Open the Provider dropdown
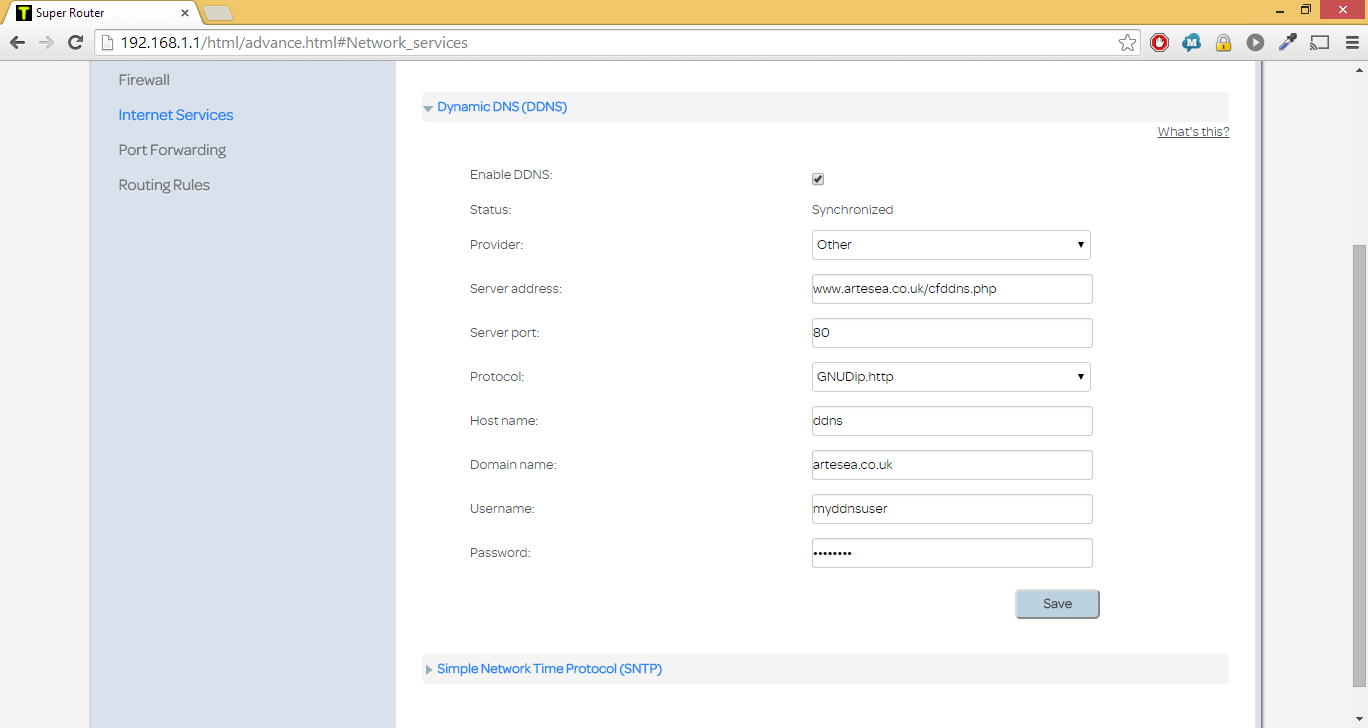 pos(951,245)
